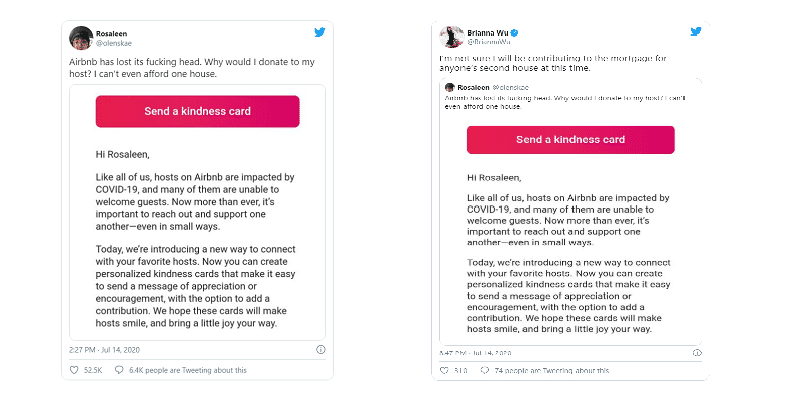800x402 pixels.
Task: Like Rosaleen's tweet with the heart icon
Action: click(x=75, y=370)
